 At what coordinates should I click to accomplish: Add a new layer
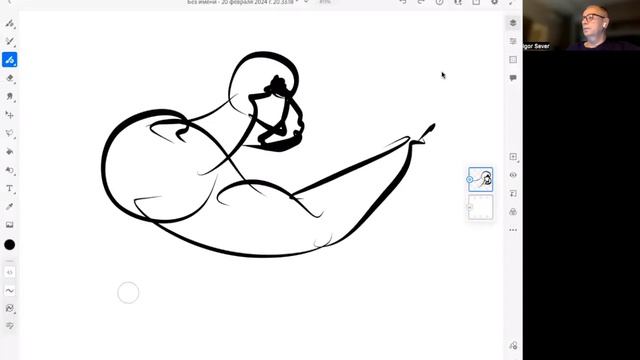[x=513, y=157]
